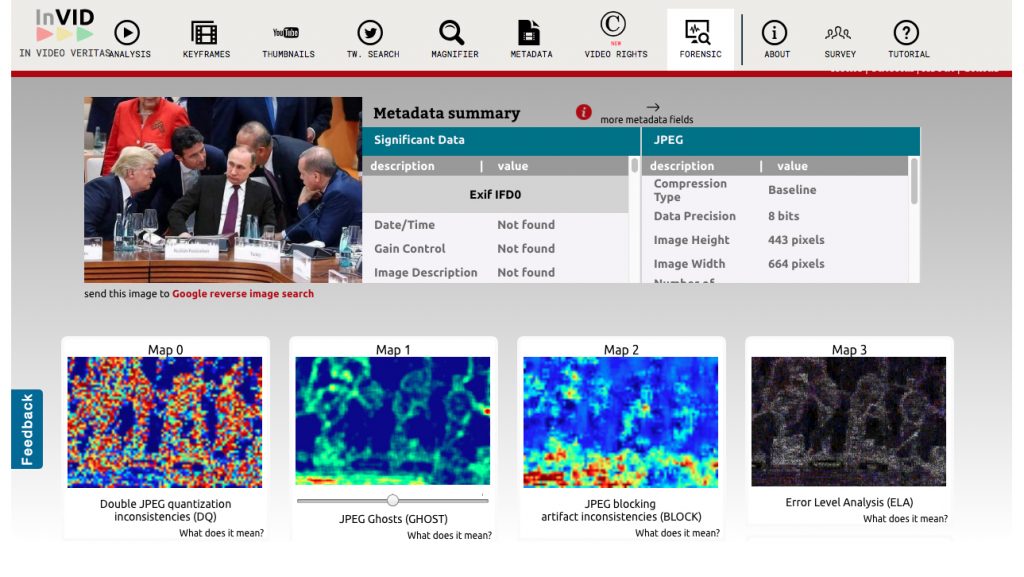Open the Magnifier tool
Image resolution: width=1024 pixels, height=577 pixels.
[451, 32]
